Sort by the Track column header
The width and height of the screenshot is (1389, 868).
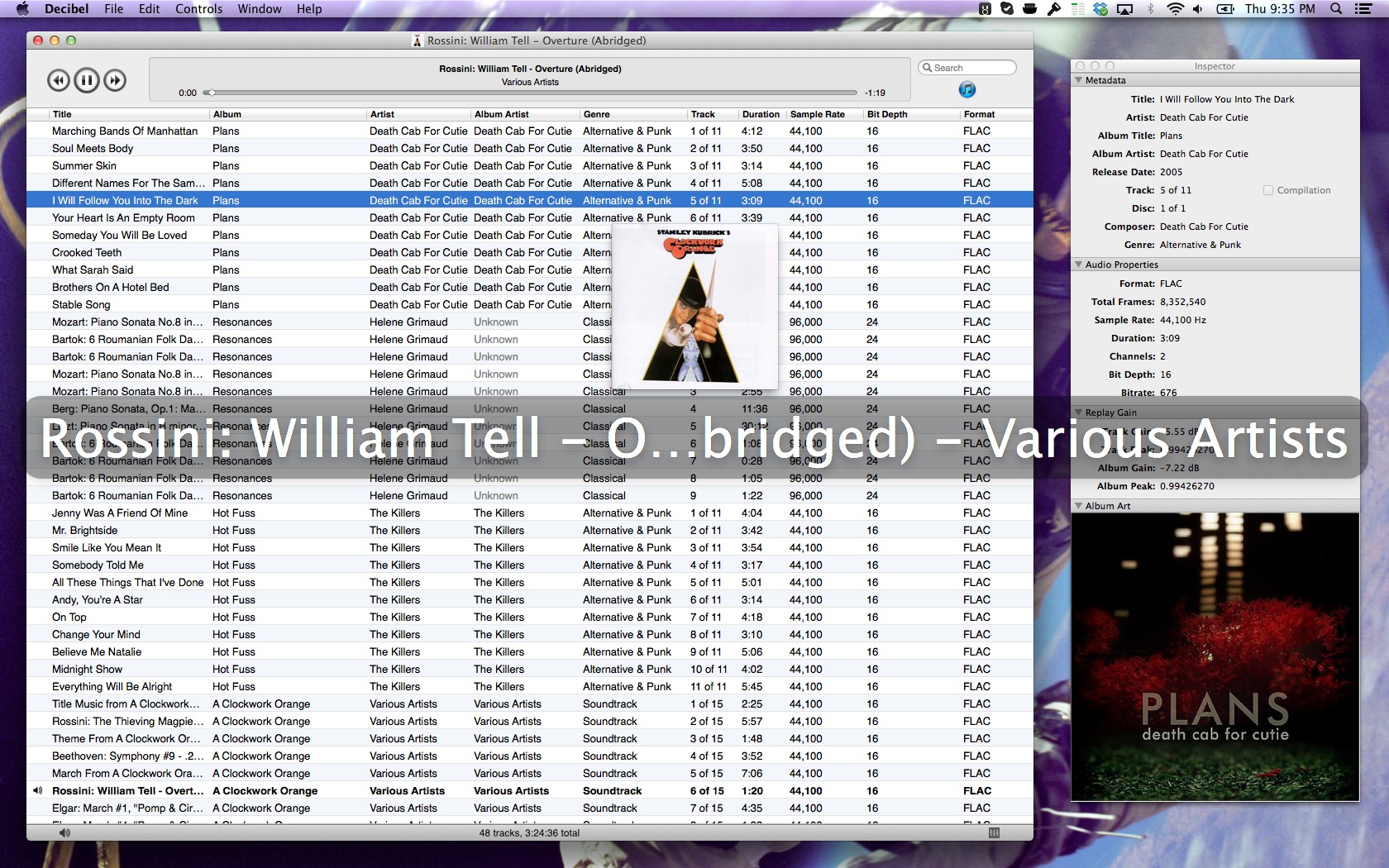pos(713,114)
